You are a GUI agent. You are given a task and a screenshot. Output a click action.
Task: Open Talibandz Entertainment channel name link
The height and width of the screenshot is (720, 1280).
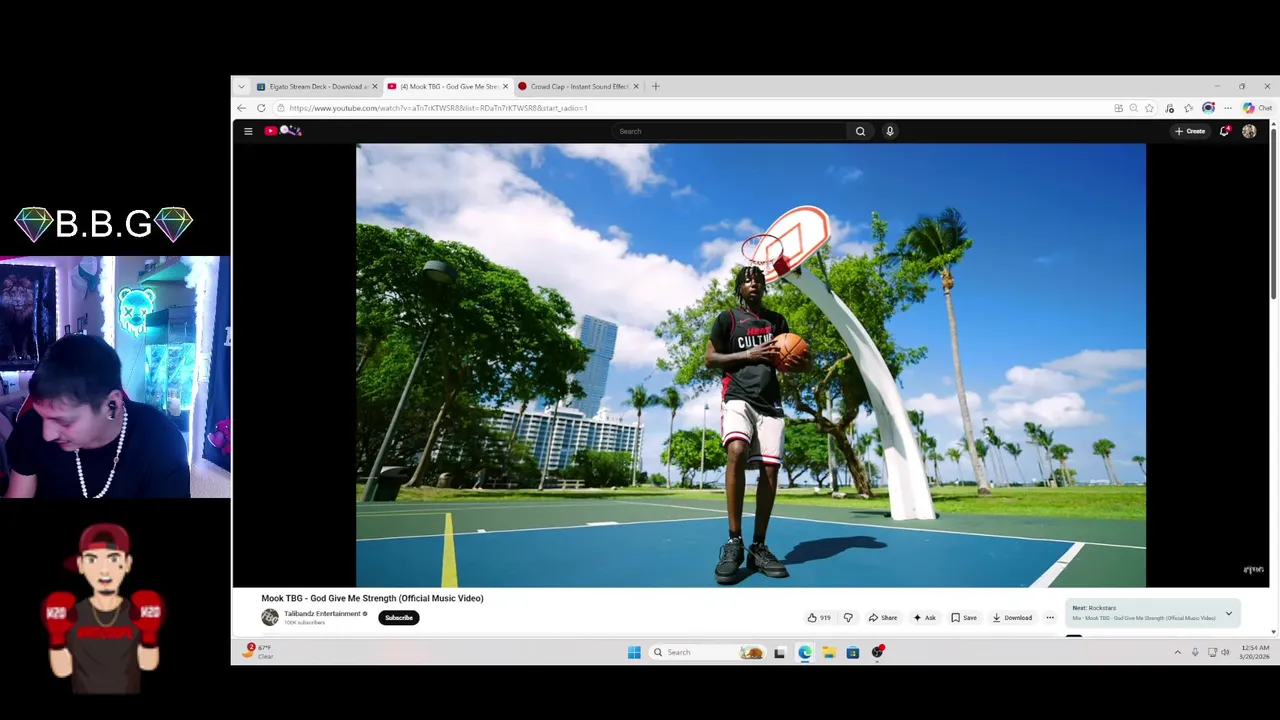[x=322, y=614]
